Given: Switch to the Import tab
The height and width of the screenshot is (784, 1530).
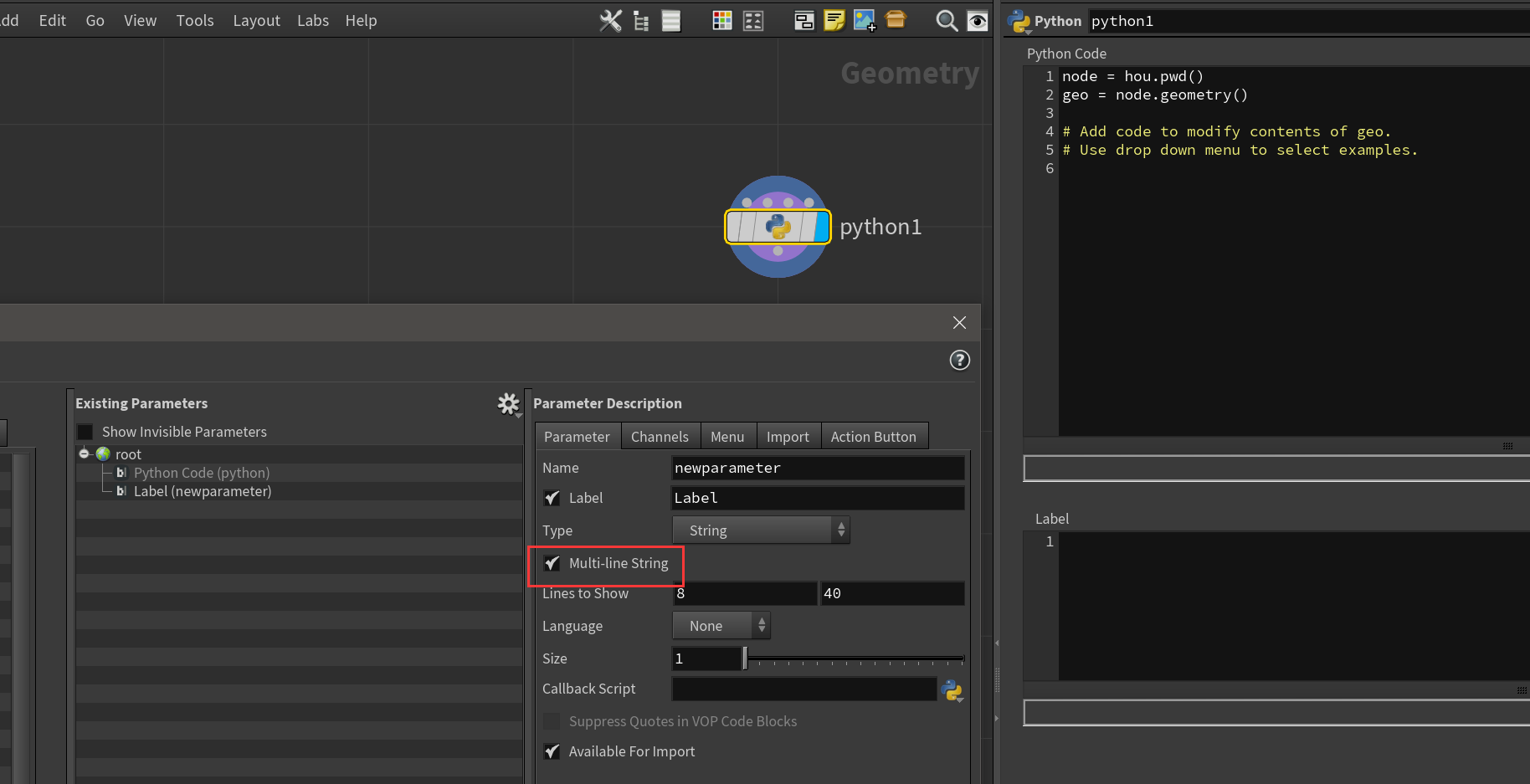Looking at the screenshot, I should [788, 437].
